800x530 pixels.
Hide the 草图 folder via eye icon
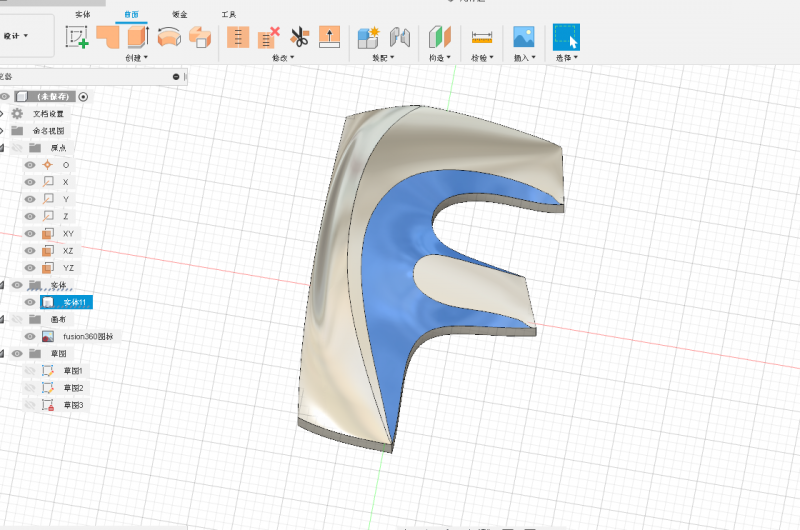click(17, 354)
